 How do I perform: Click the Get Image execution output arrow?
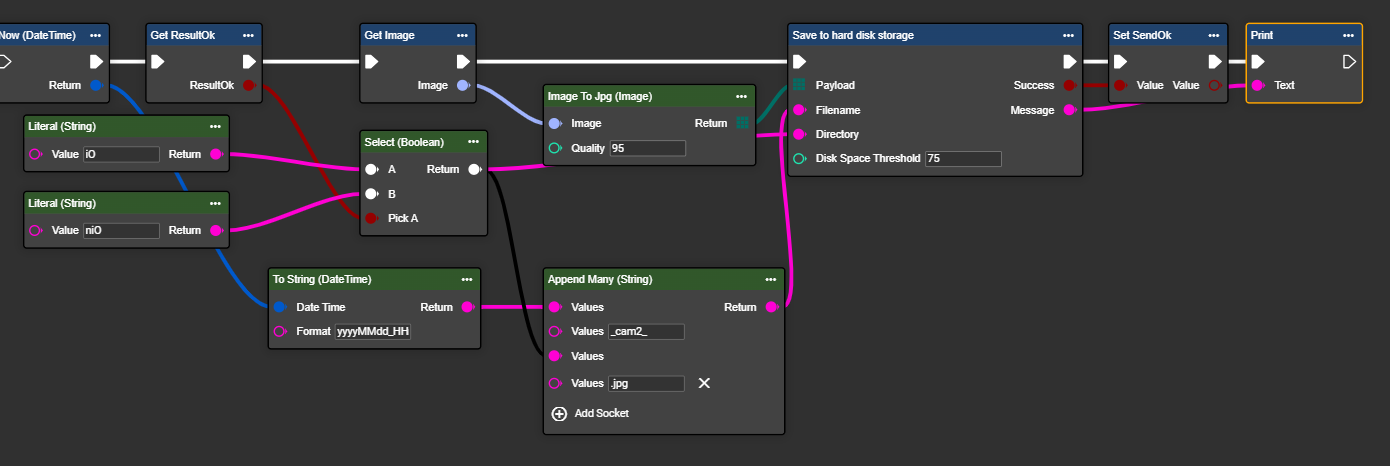(x=461, y=62)
